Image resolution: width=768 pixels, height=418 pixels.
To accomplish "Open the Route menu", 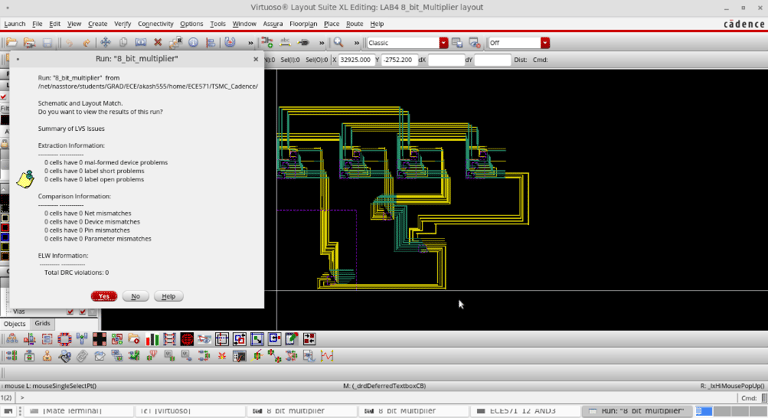I will pos(355,24).
